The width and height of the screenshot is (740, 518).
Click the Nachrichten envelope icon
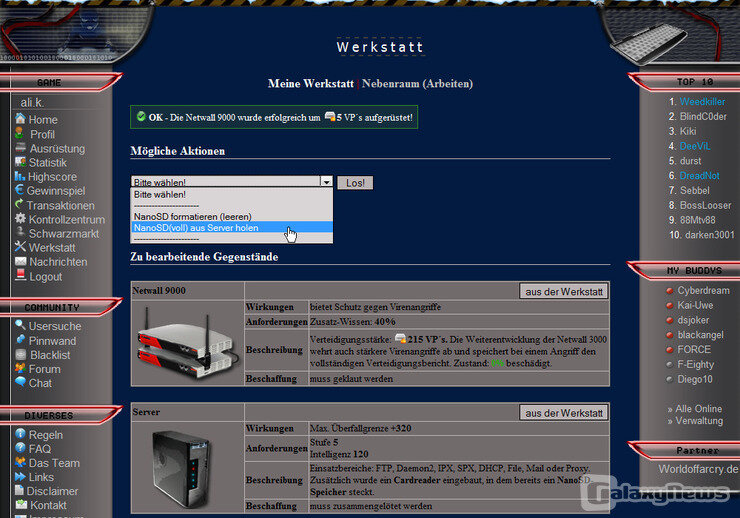click(20, 261)
